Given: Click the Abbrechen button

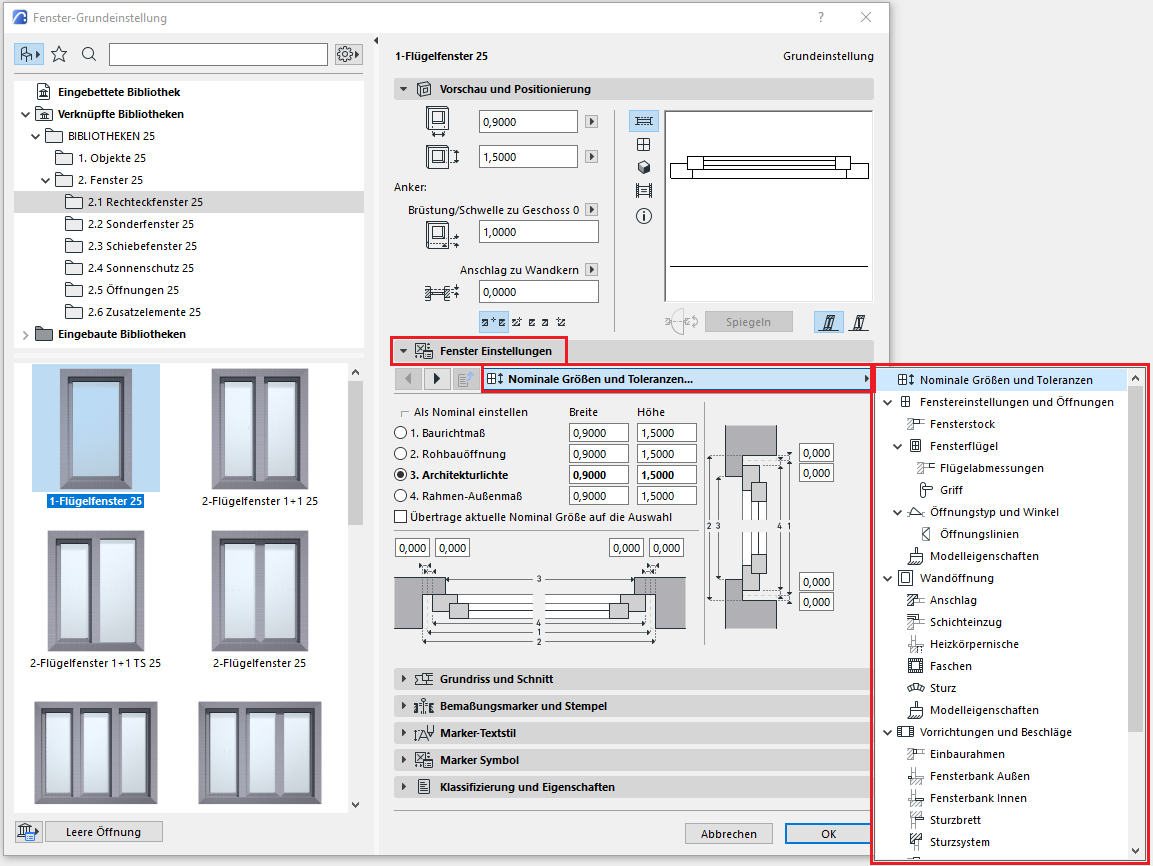Looking at the screenshot, I should pos(728,834).
